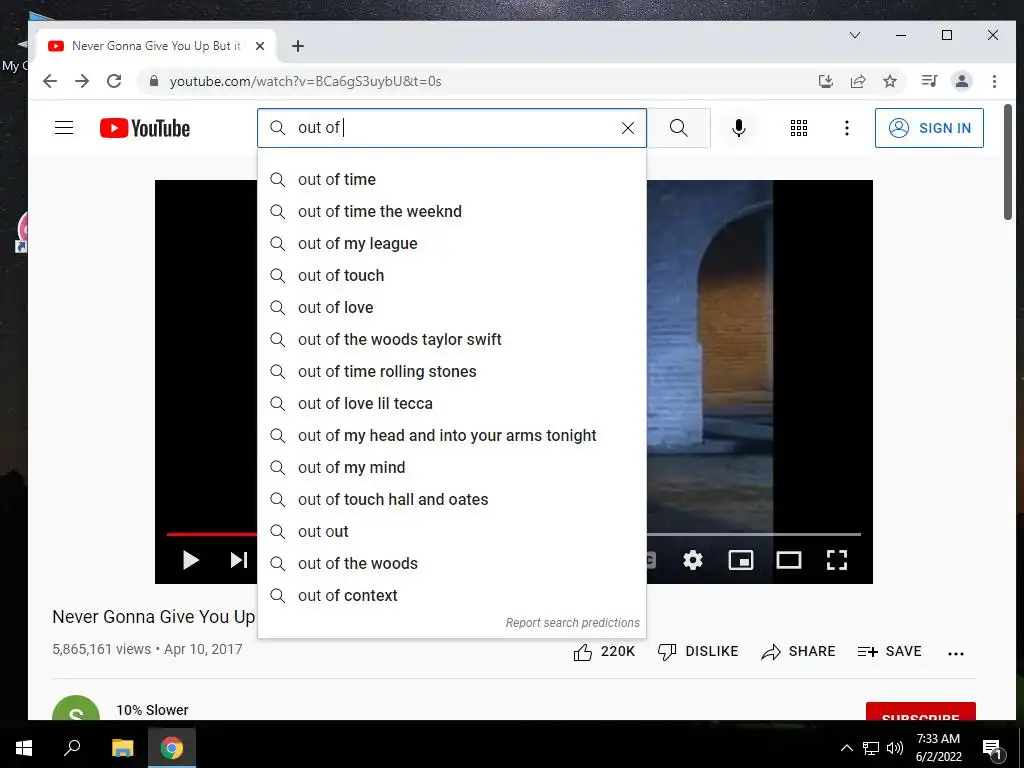Select suggestion "out of my mind"
The width and height of the screenshot is (1024, 768).
[x=452, y=468]
